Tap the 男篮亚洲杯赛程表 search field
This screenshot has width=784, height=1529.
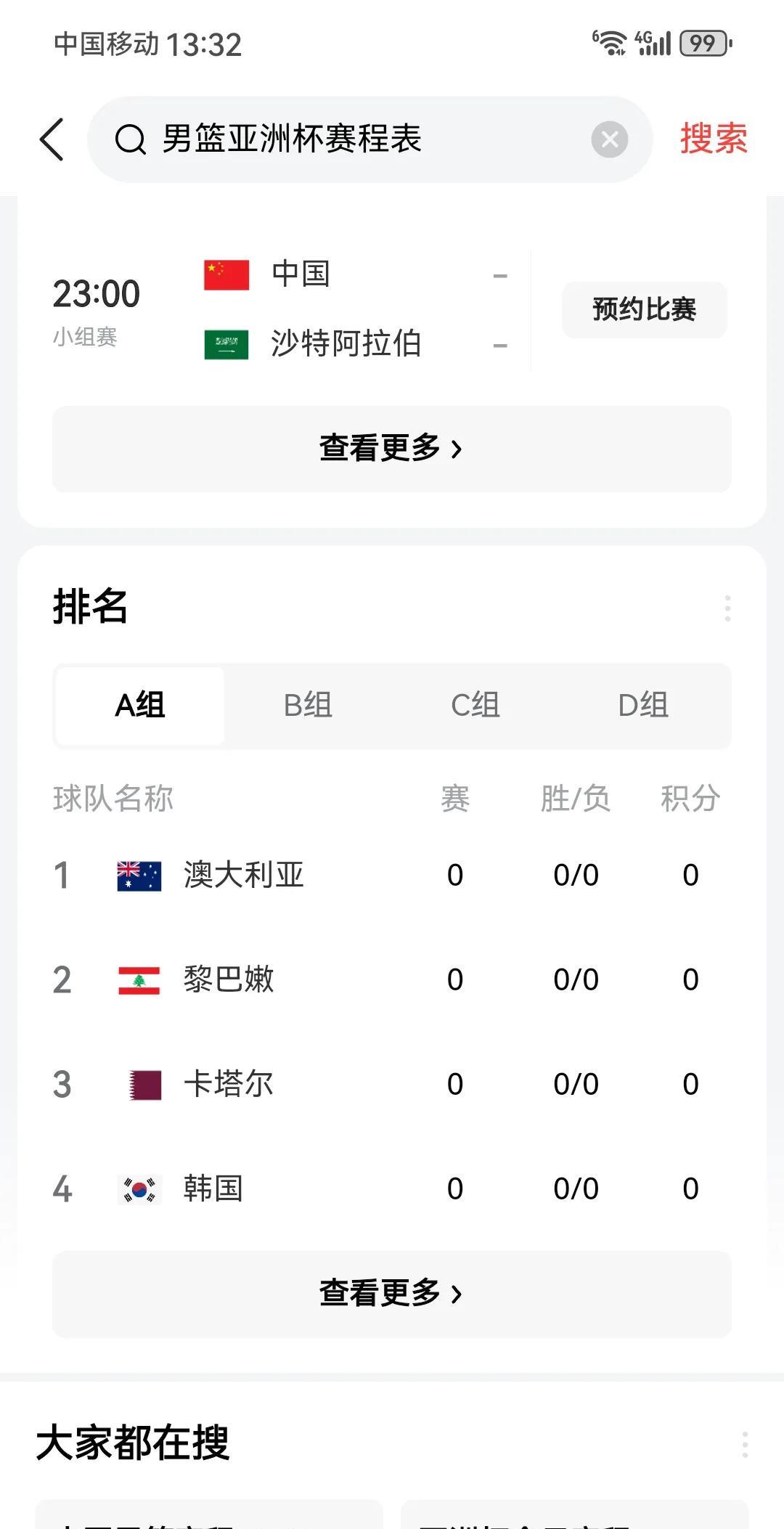click(x=363, y=139)
